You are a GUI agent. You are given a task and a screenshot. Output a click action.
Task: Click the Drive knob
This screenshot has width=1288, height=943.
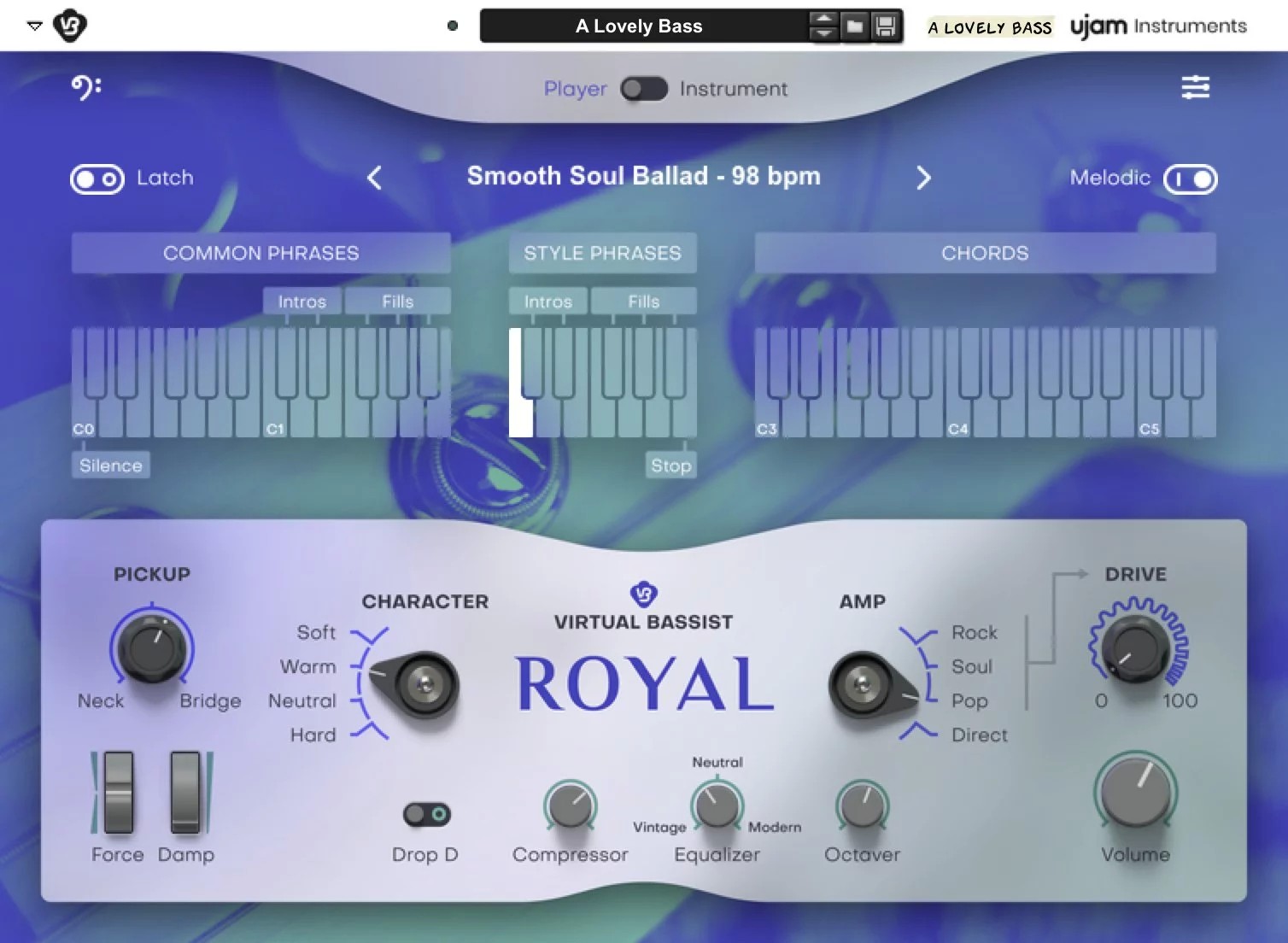1136,647
